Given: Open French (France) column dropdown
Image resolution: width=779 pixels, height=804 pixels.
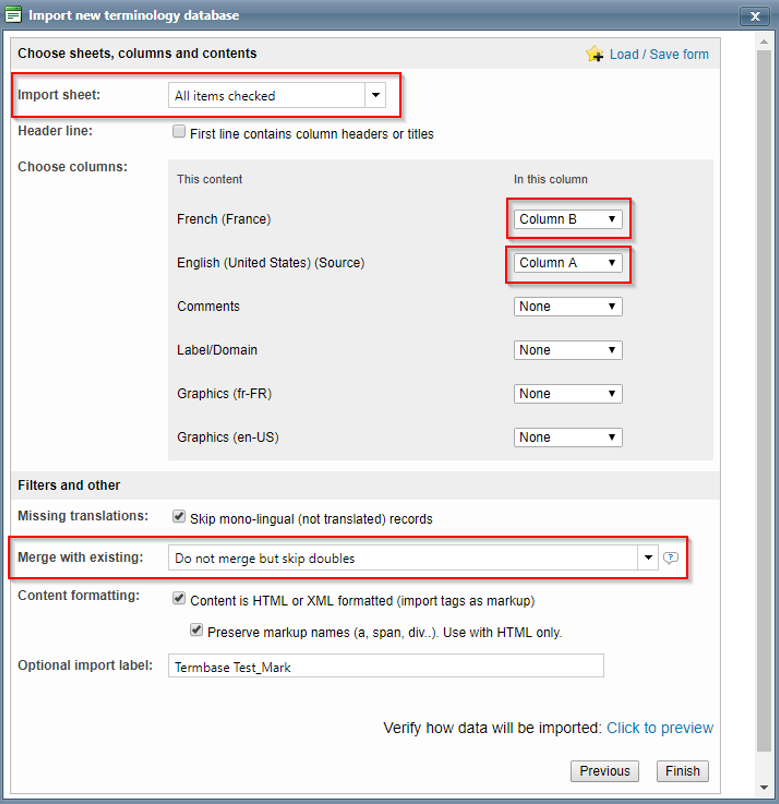Looking at the screenshot, I should coord(567,219).
